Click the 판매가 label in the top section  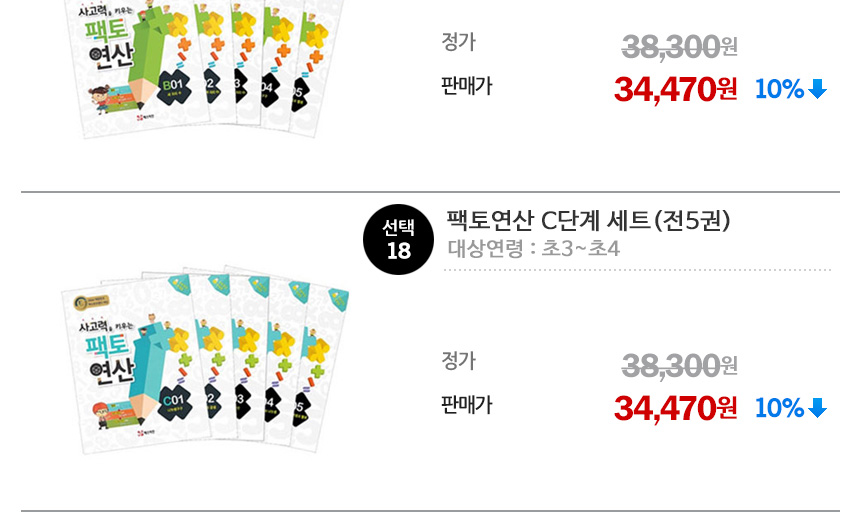(x=466, y=86)
